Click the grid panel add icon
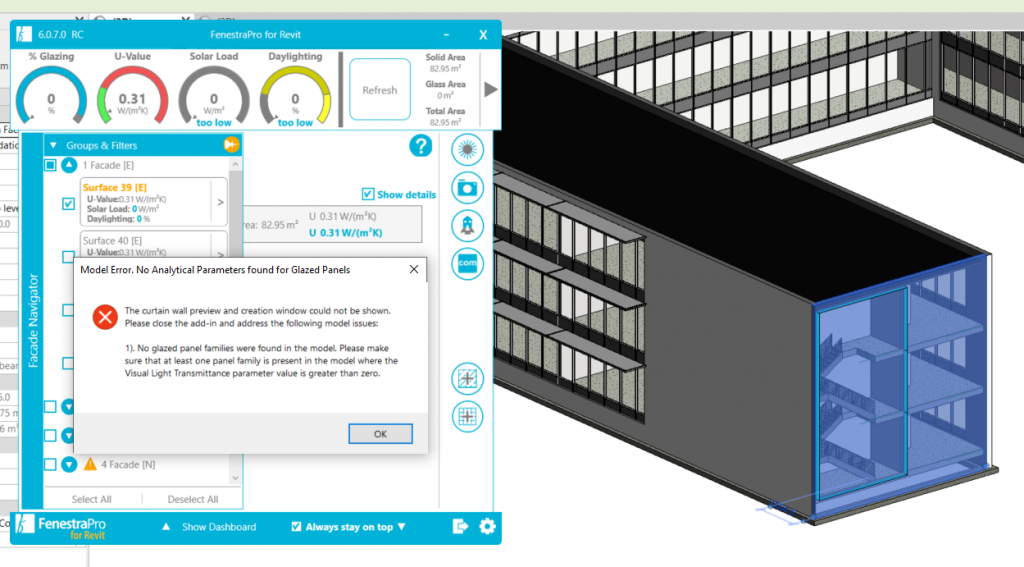This screenshot has width=1024, height=567. pyautogui.click(x=467, y=416)
